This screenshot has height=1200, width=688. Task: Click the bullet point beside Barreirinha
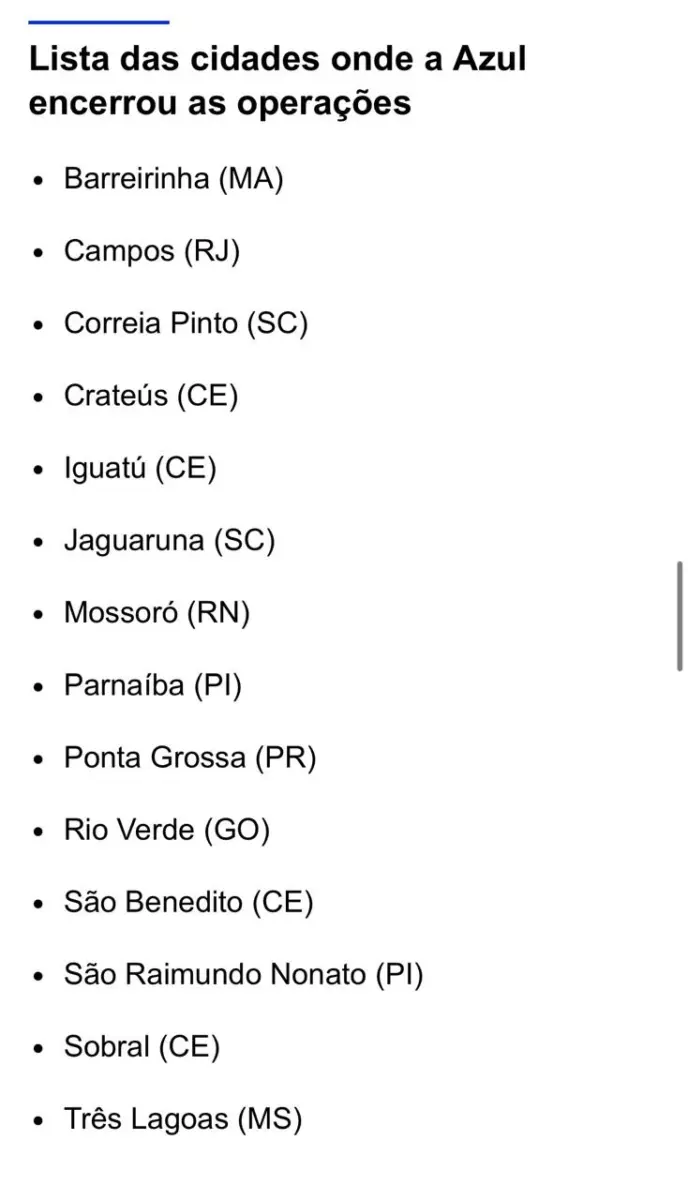pyautogui.click(x=39, y=181)
